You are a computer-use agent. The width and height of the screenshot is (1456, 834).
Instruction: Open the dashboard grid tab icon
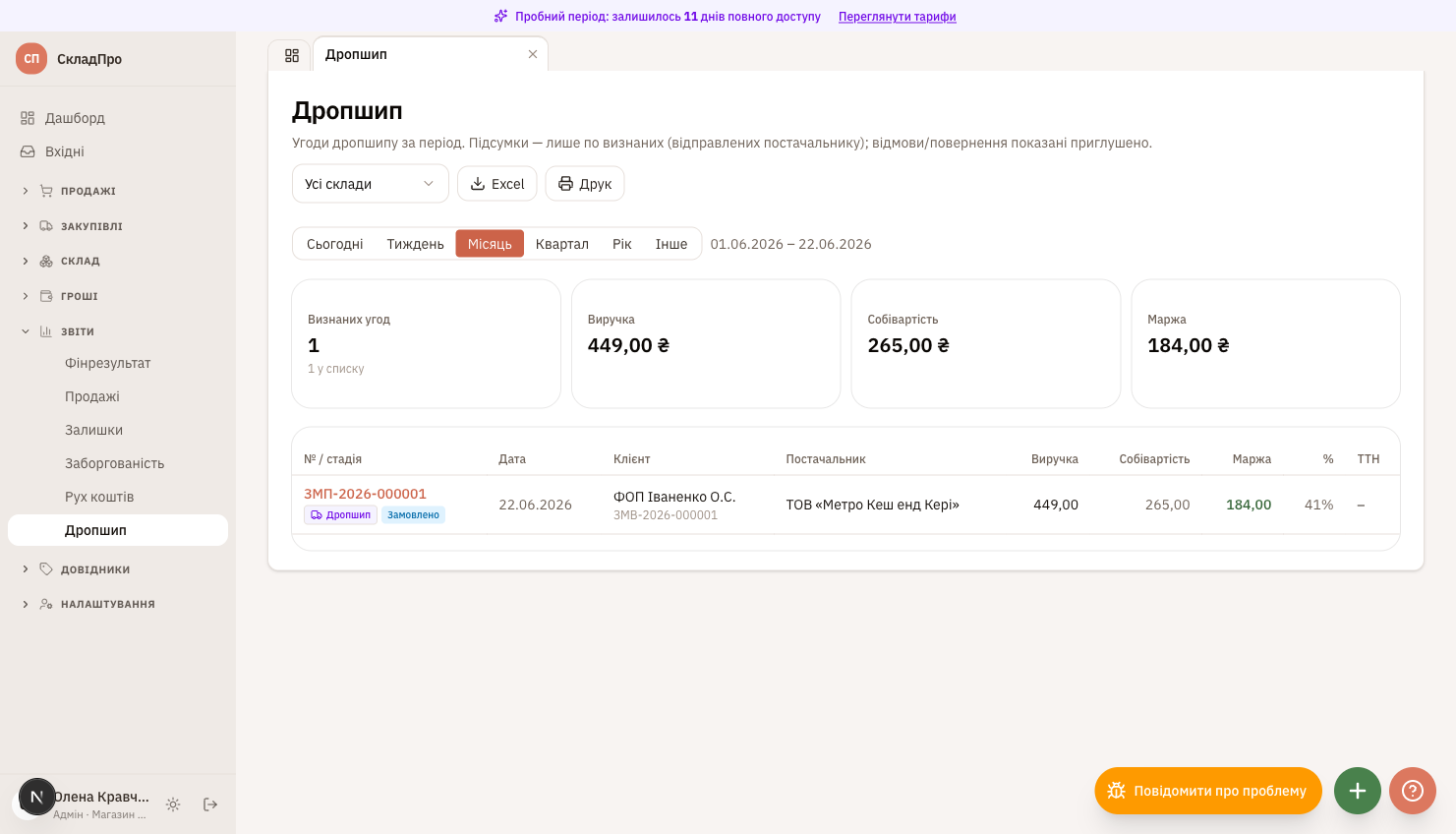point(292,55)
